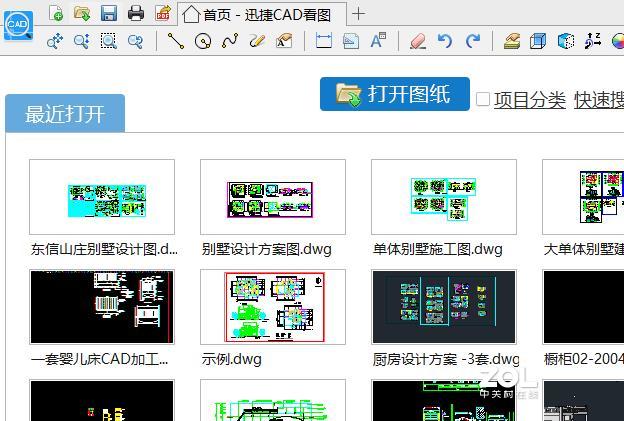Click the 快速搜 link
The image size is (624, 421).
(x=599, y=100)
